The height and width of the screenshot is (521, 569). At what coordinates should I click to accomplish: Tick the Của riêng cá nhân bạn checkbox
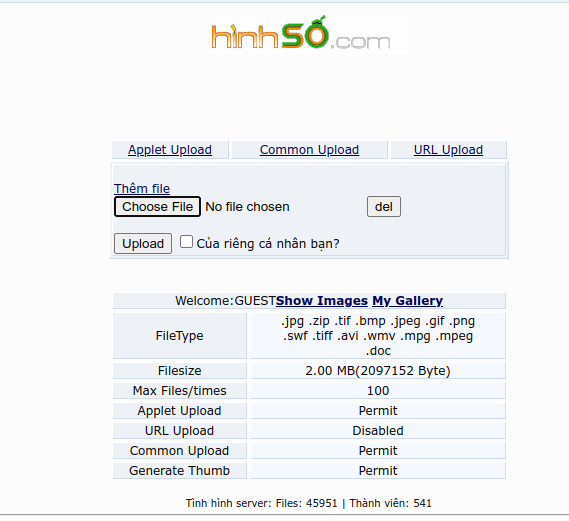coord(186,242)
